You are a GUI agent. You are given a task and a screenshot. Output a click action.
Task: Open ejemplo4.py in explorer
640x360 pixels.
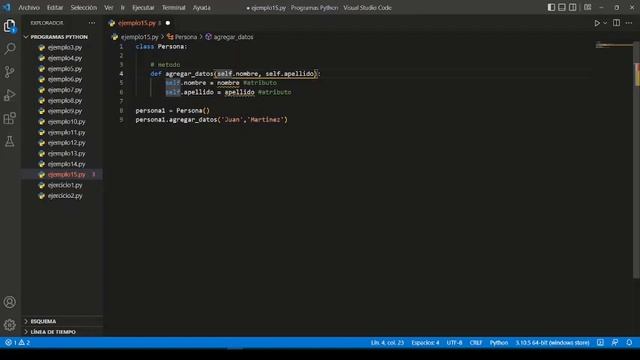click(65, 58)
